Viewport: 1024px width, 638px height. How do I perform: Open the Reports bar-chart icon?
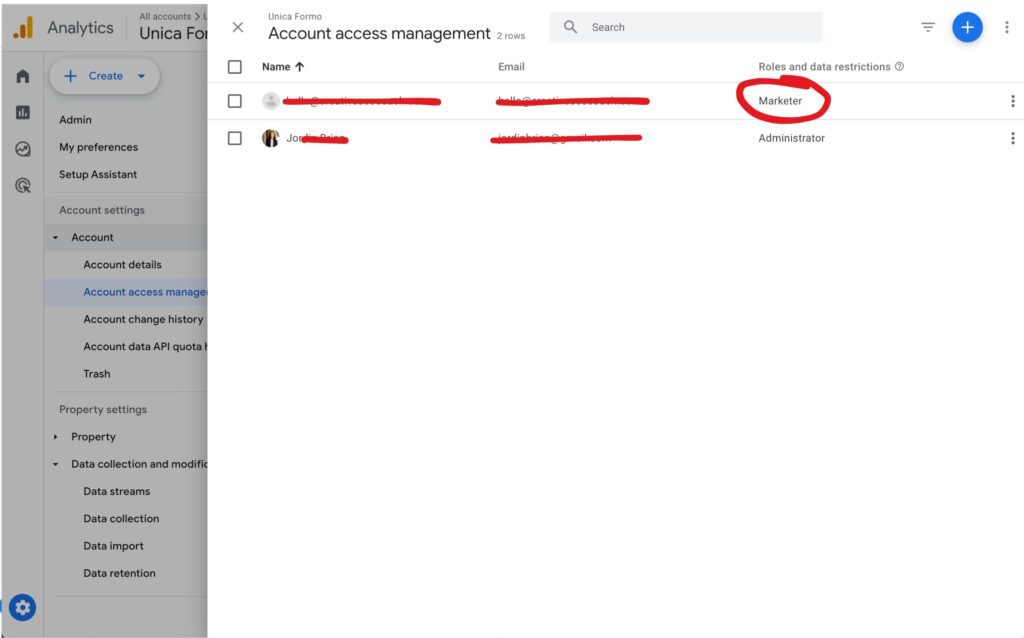[22, 113]
